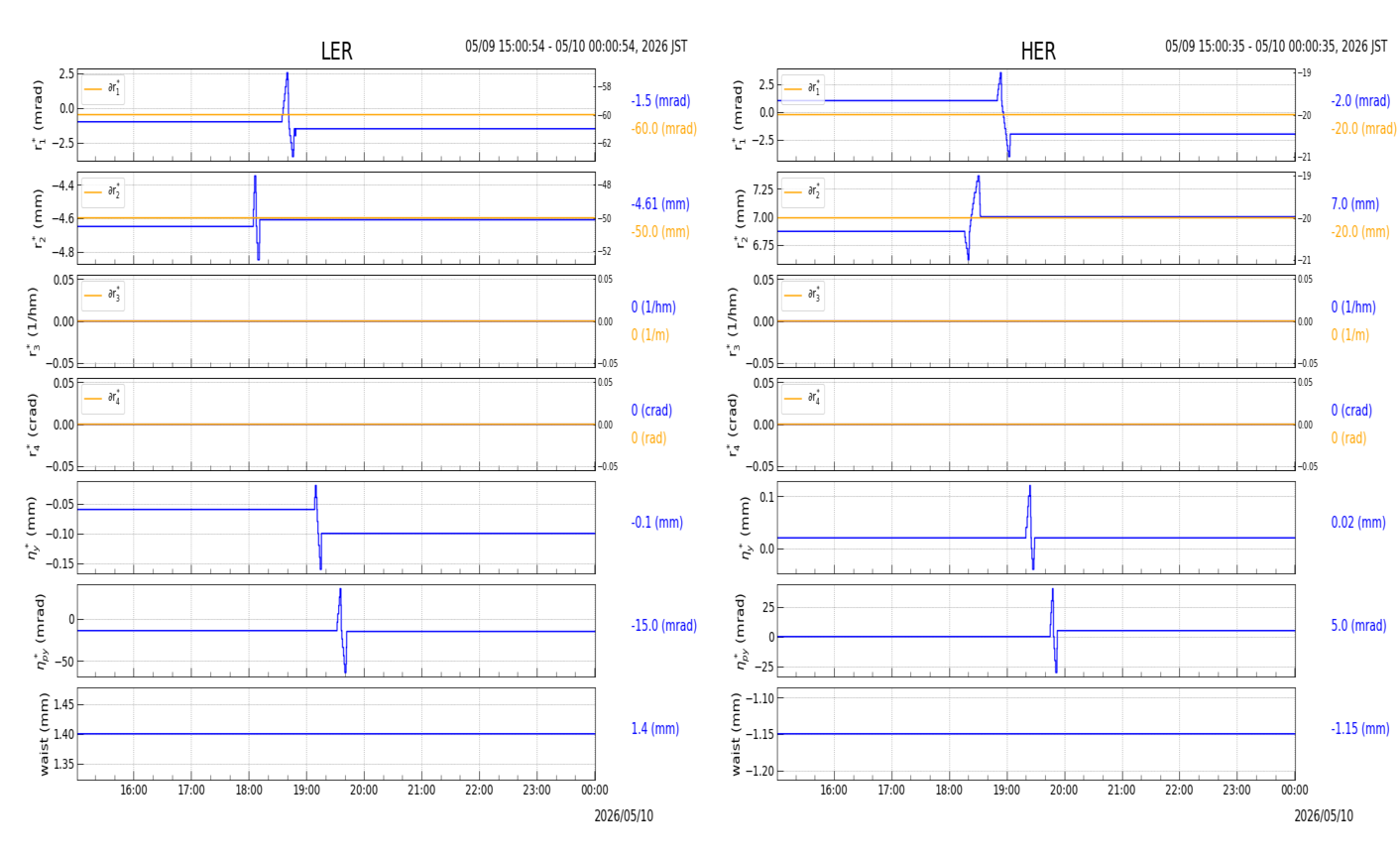
Task: Click HER orange value -20.0 (mrad)
Action: tap(1363, 129)
